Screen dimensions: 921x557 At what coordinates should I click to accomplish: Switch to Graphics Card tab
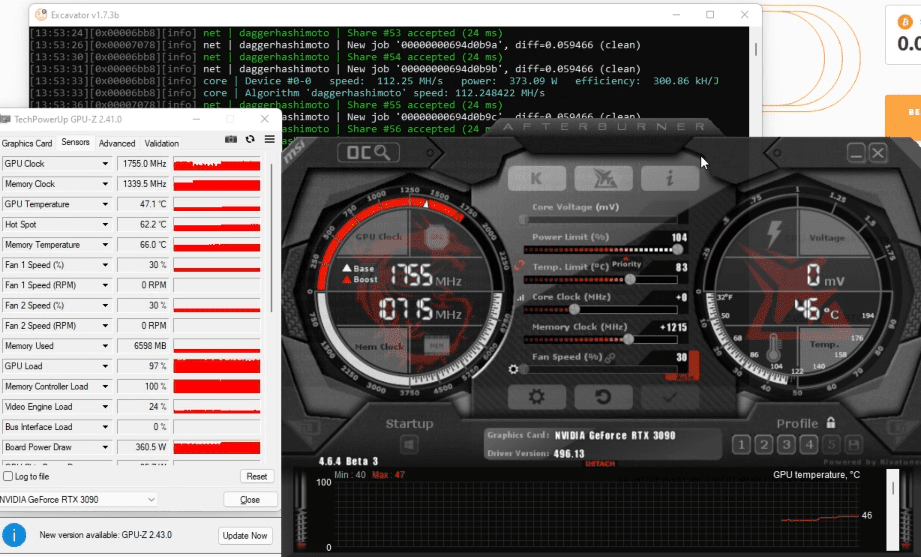tap(27, 143)
